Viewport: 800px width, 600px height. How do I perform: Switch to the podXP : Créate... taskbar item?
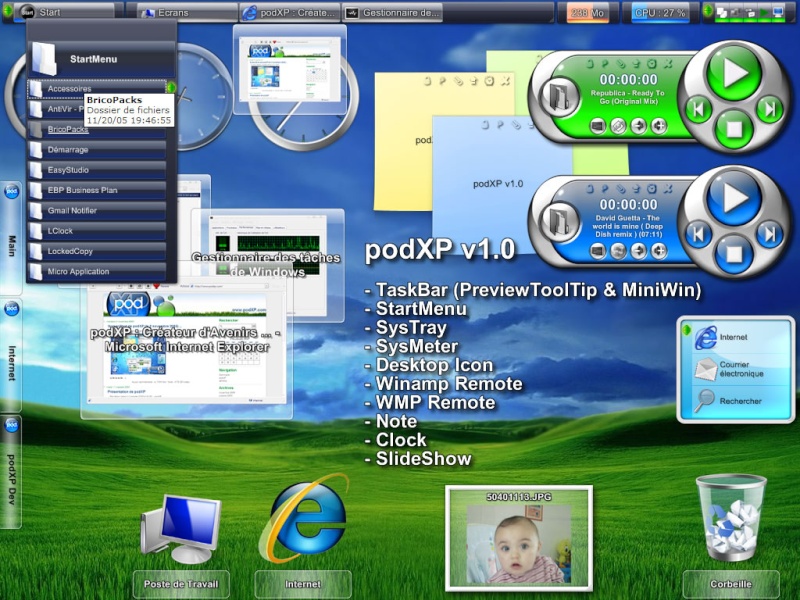coord(290,13)
